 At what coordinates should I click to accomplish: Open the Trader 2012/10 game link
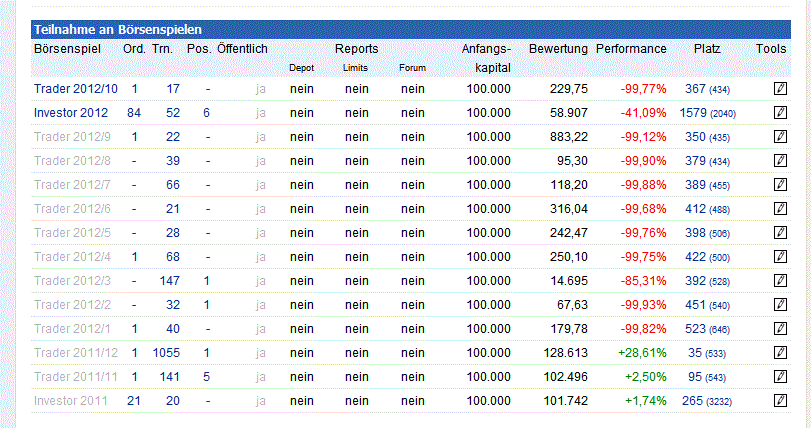76,89
